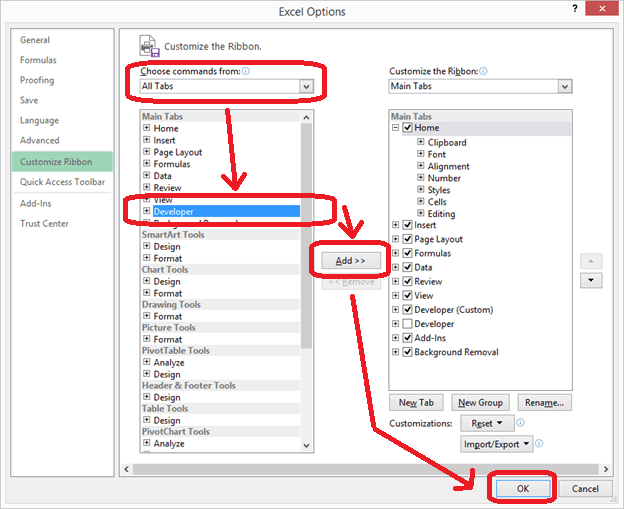Open the General options category
This screenshot has width=624, height=509.
(x=35, y=40)
